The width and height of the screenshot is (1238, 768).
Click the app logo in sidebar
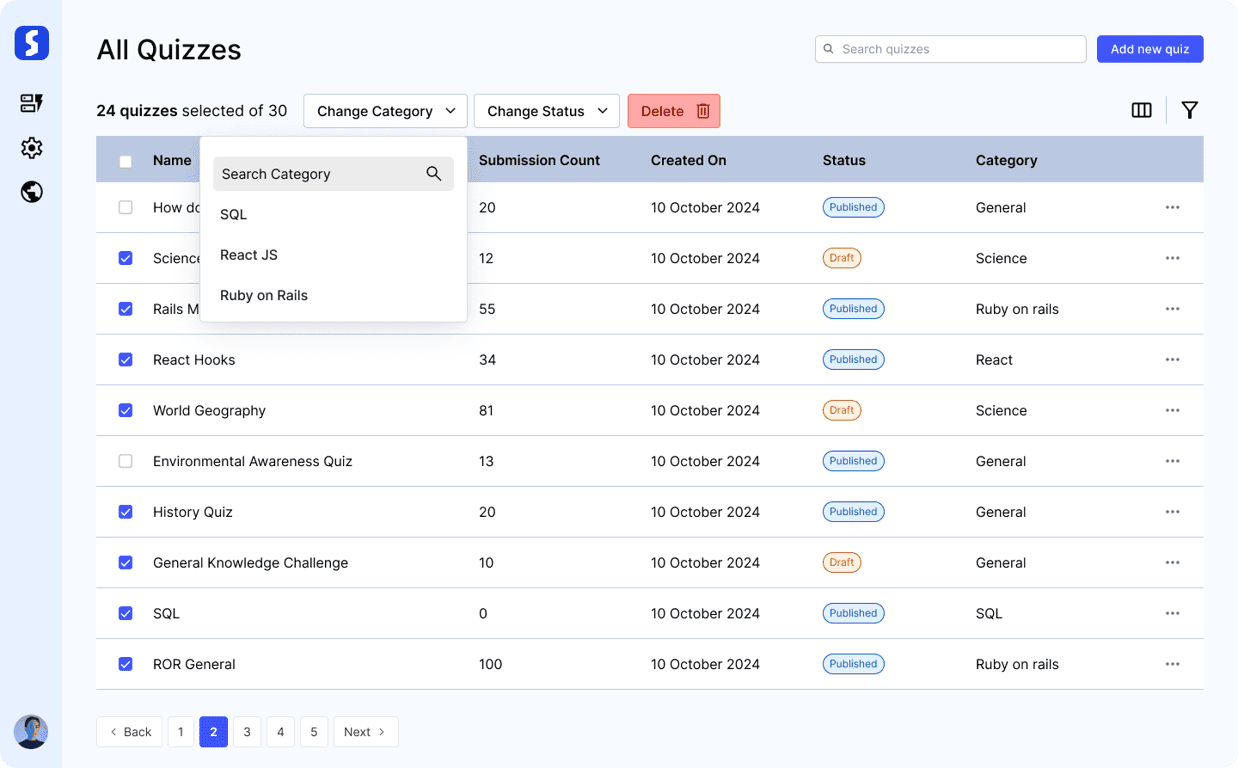[31, 43]
